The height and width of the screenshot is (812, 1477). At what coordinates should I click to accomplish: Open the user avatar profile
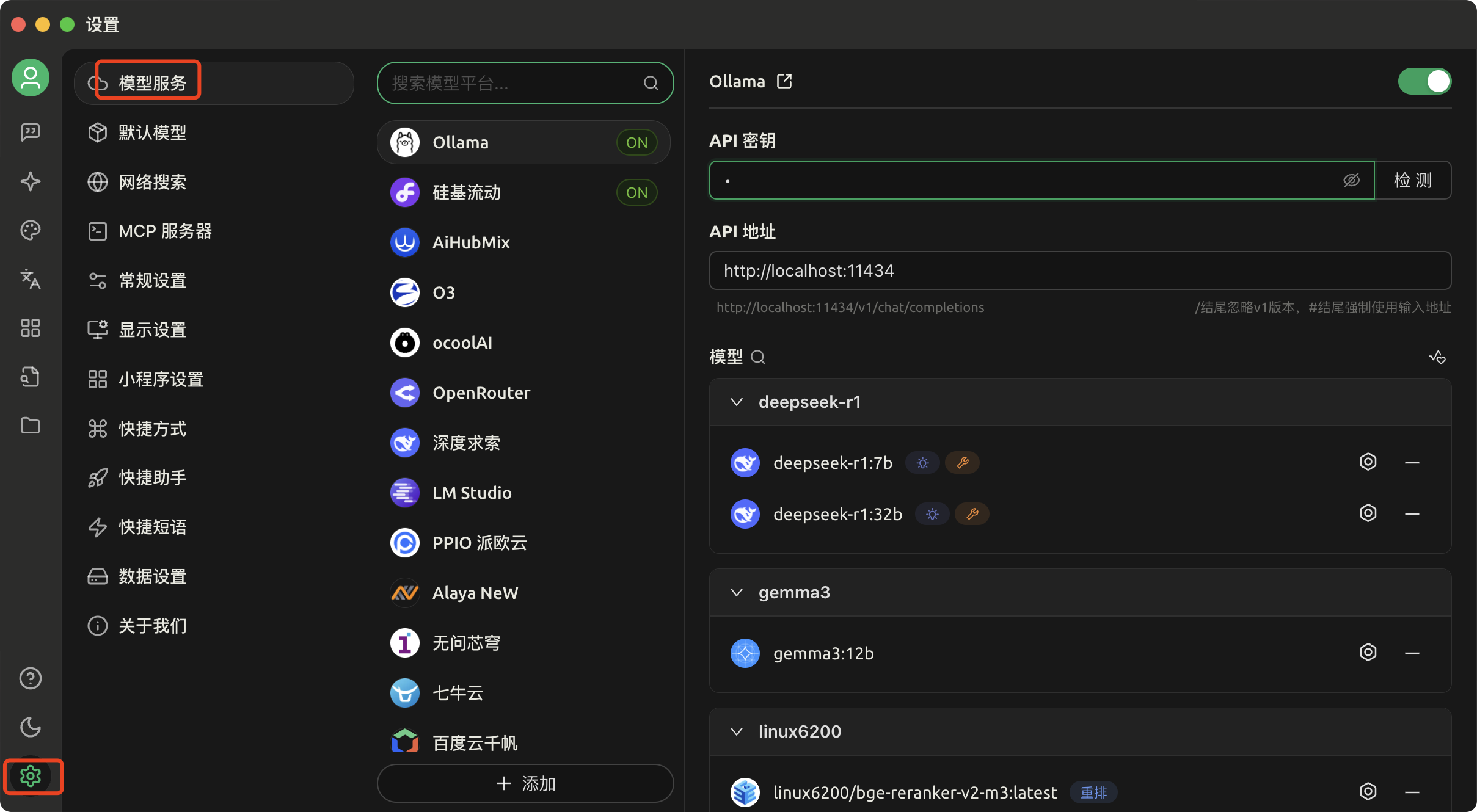point(31,78)
